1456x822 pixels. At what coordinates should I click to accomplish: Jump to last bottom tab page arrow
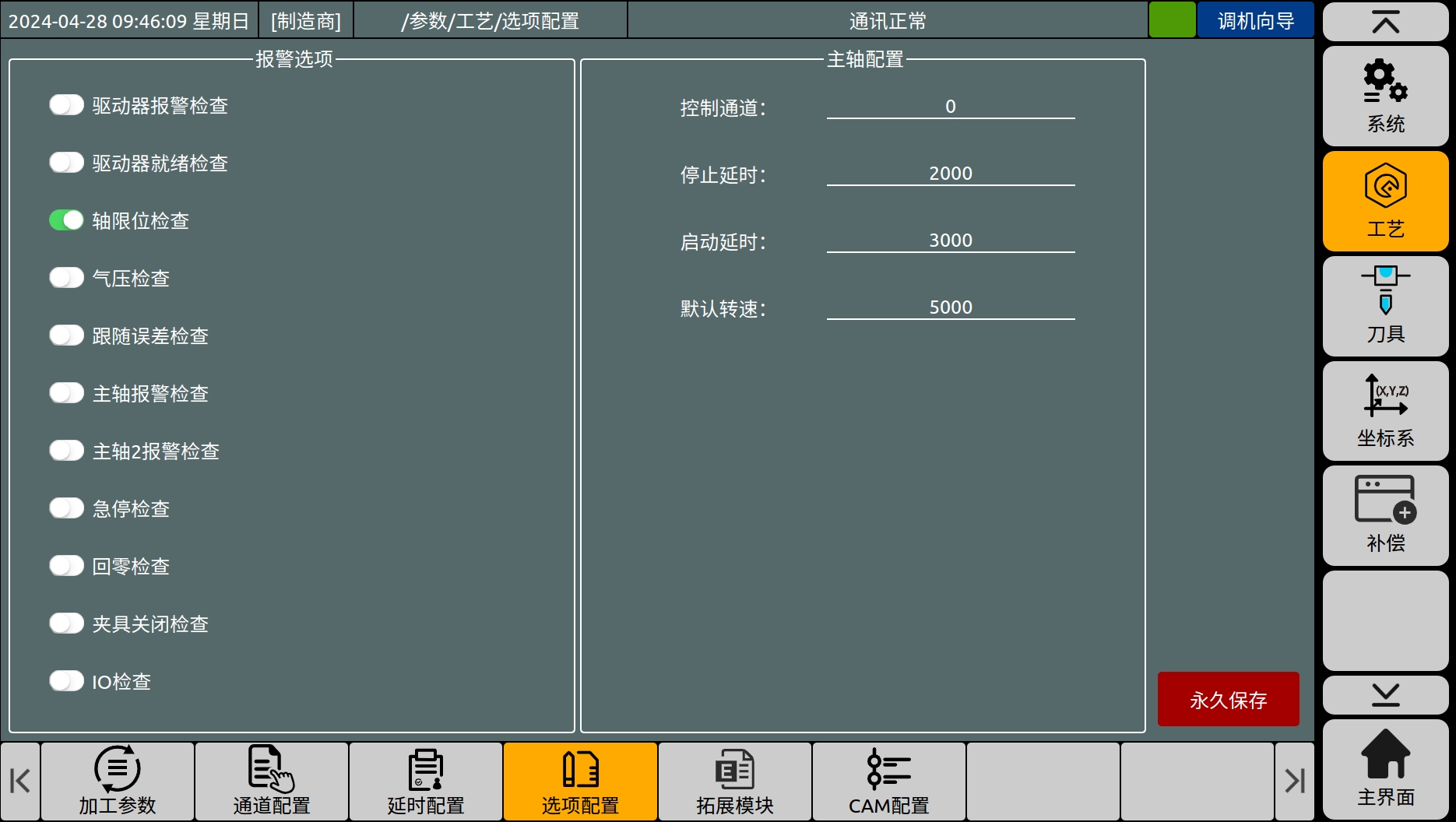click(1294, 781)
